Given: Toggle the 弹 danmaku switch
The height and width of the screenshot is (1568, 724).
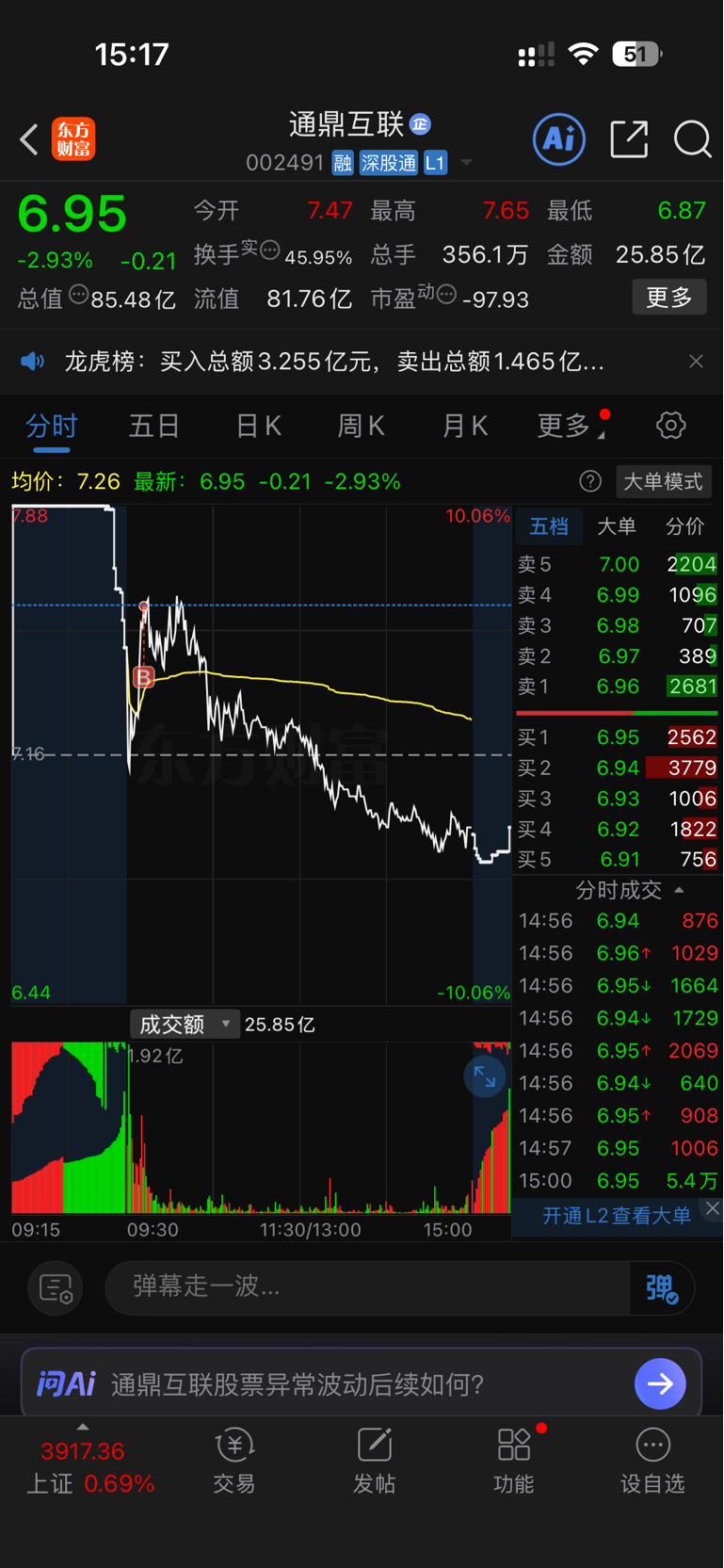Looking at the screenshot, I should (x=662, y=1288).
